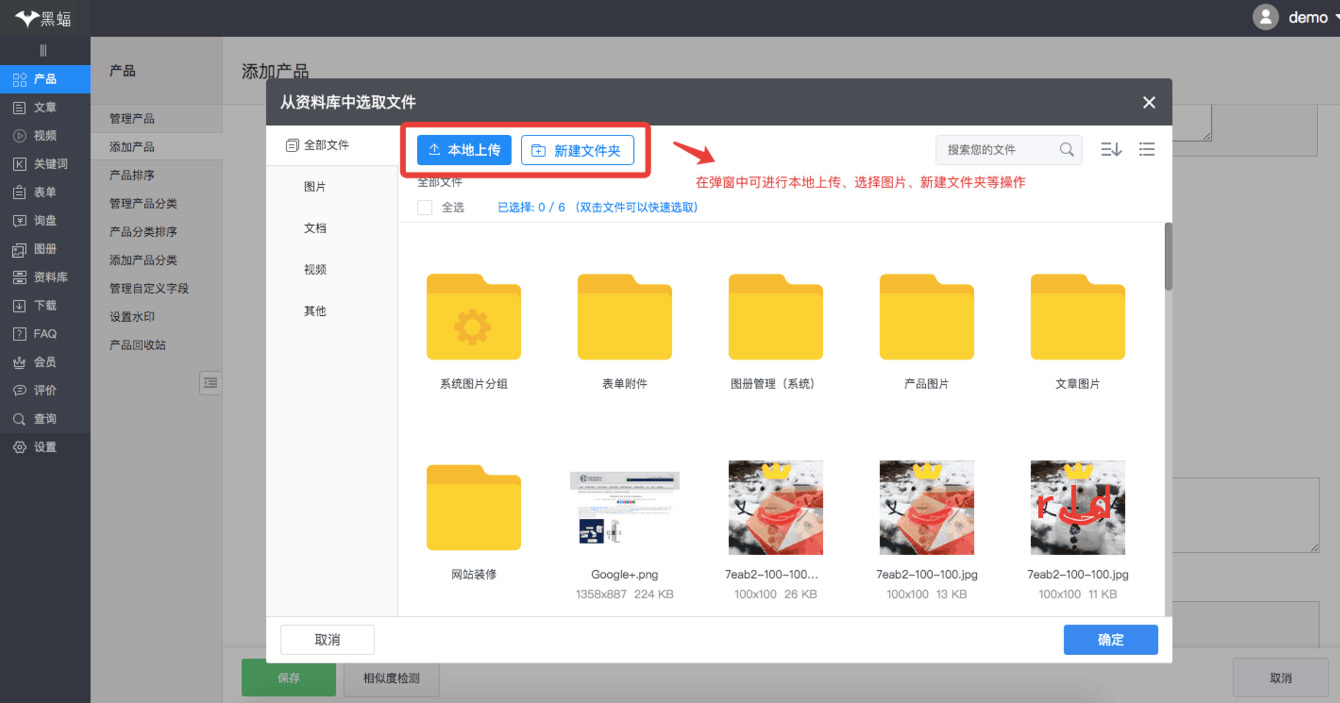This screenshot has width=1340, height=703.
Task: Switch to list view icon
Action: point(1147,149)
